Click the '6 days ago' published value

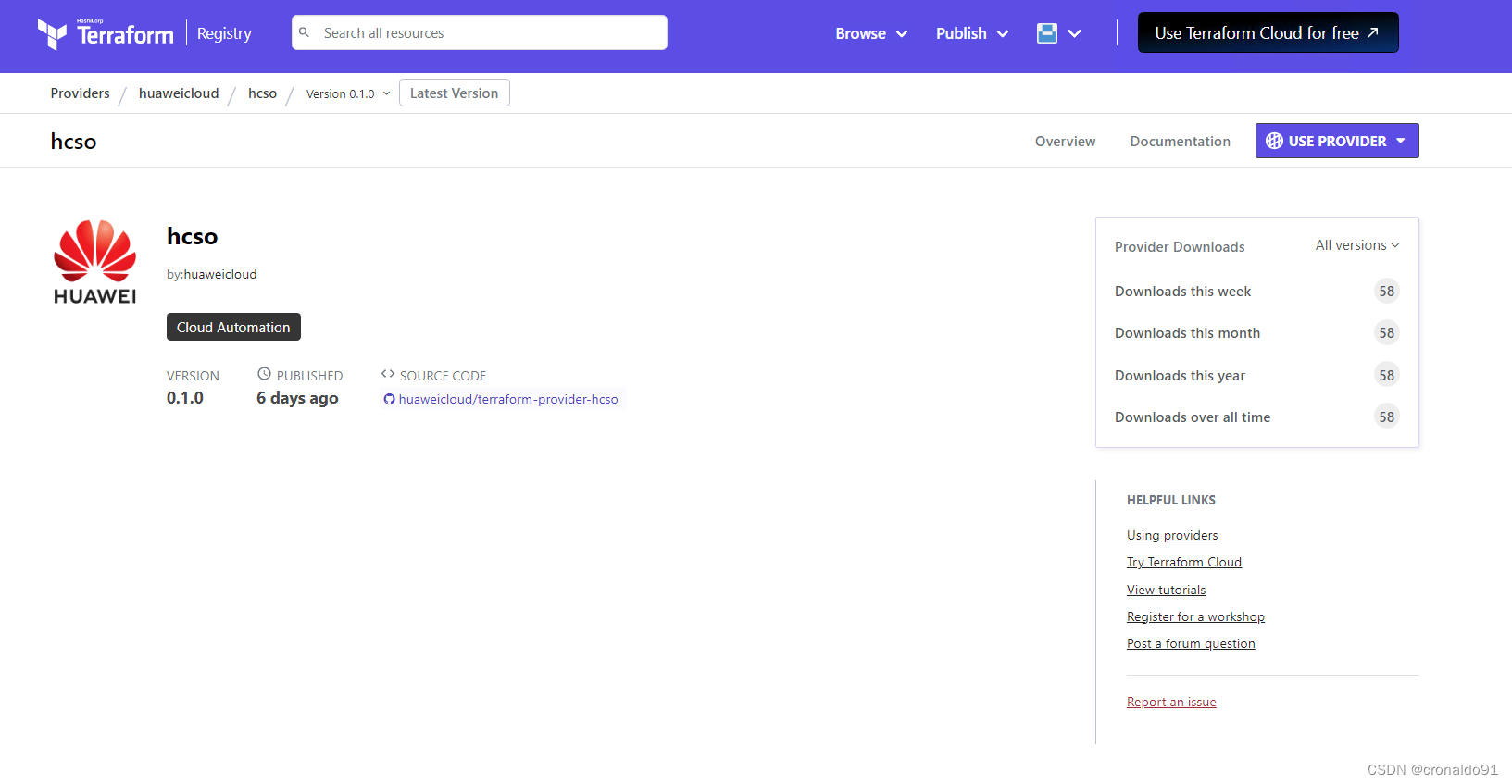[297, 398]
